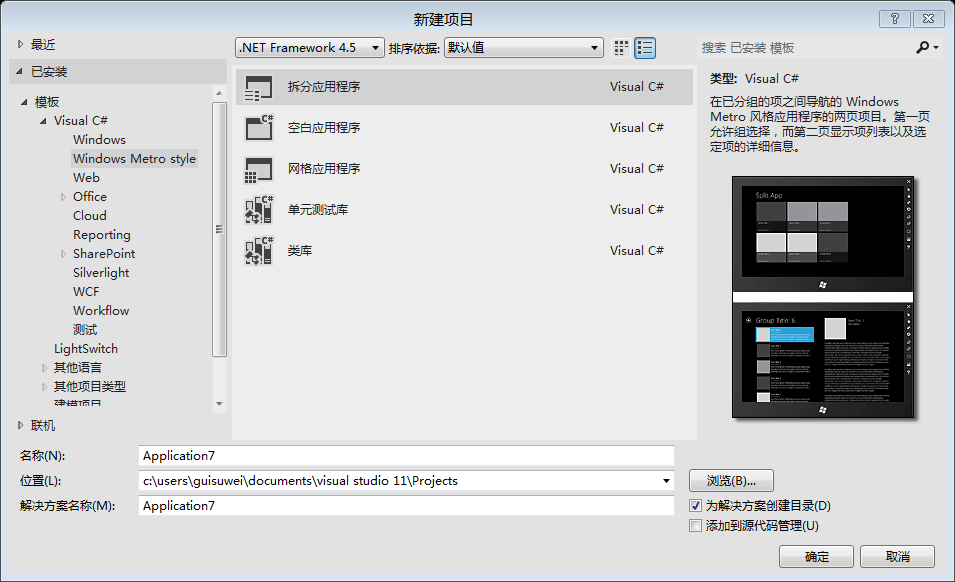Switch to medium icons list view
Image resolution: width=955 pixels, height=582 pixels.
coord(645,48)
